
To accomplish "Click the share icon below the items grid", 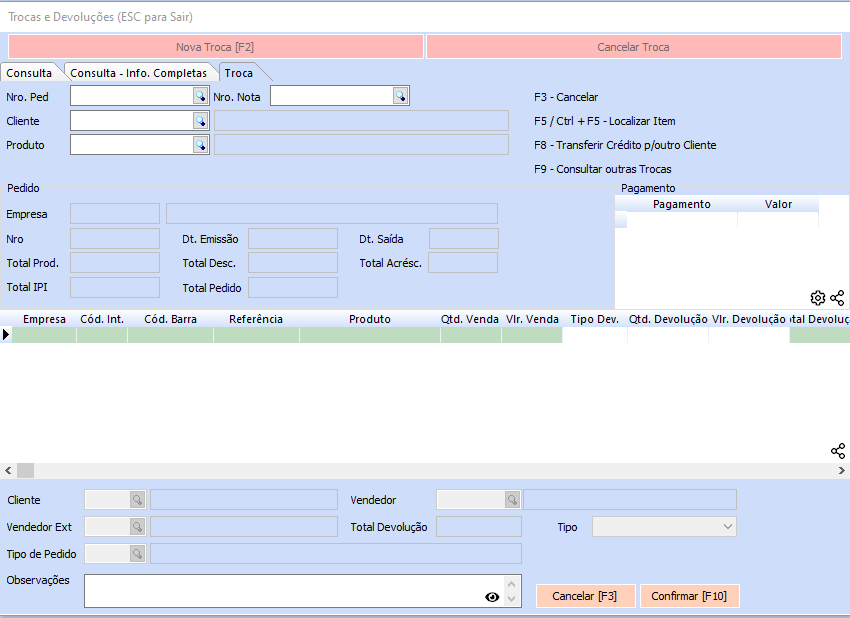I will [837, 451].
